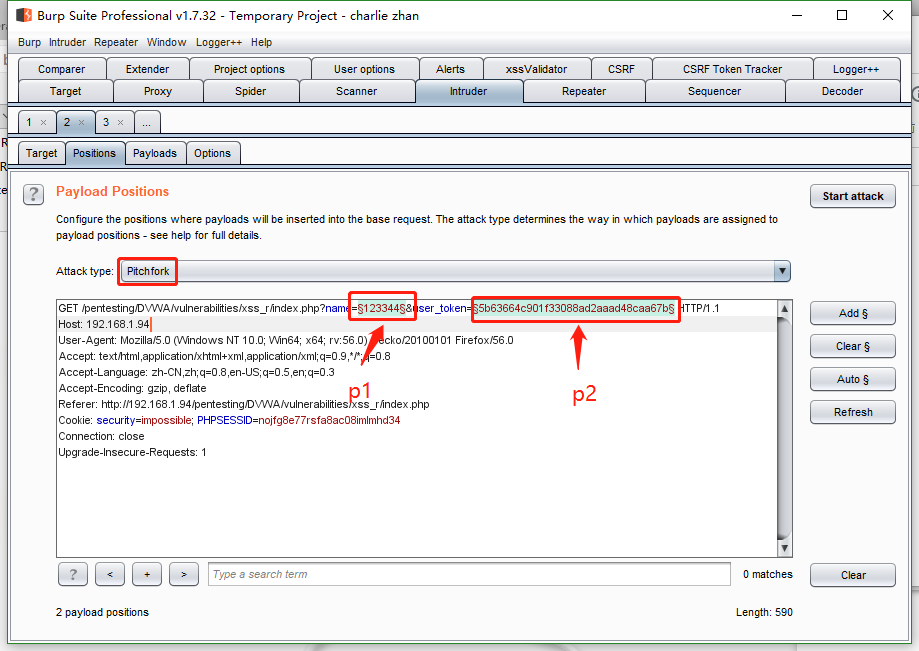Switch to the Comparer tab
This screenshot has height=651, width=919.
62,69
